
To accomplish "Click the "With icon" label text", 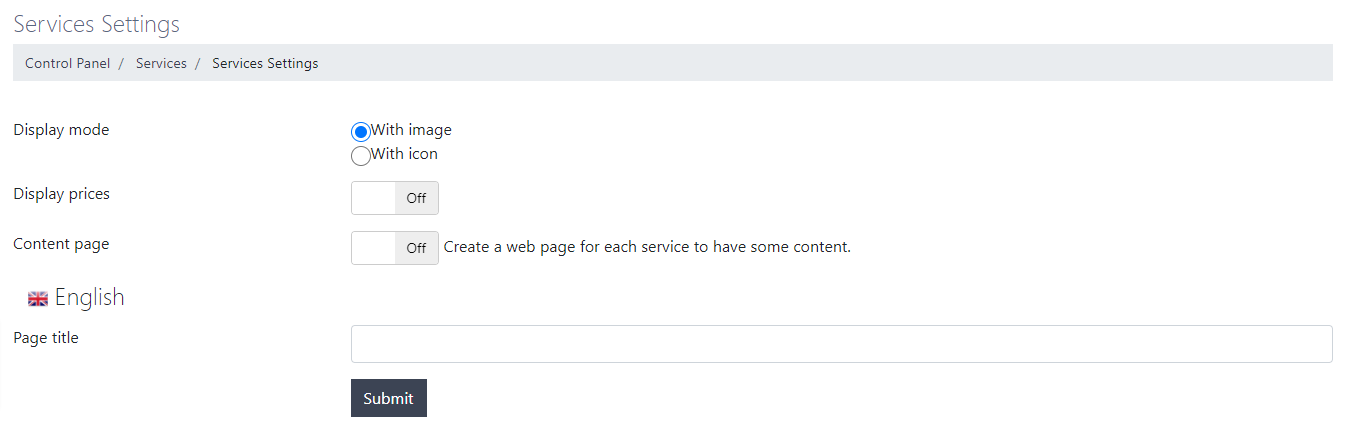I will (x=404, y=153).
